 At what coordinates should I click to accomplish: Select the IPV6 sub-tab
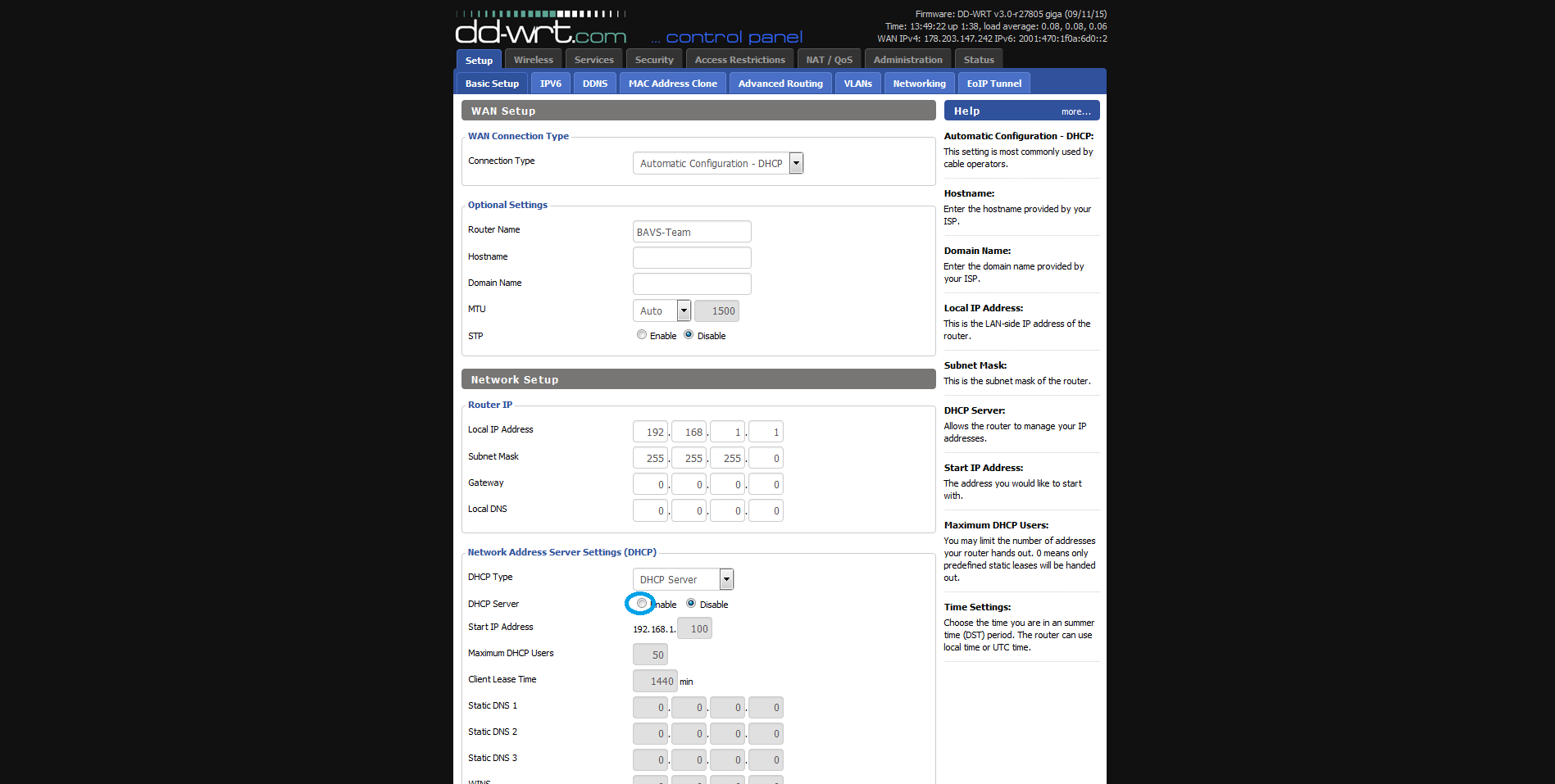(x=551, y=84)
